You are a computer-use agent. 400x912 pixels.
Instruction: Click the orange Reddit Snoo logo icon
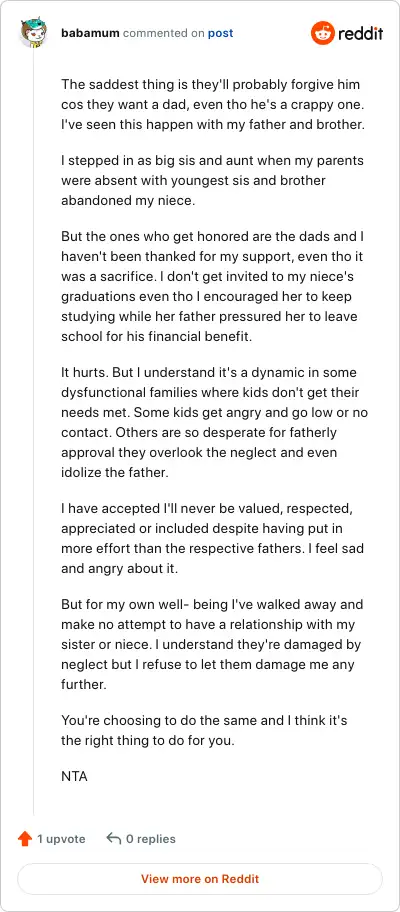click(x=322, y=33)
